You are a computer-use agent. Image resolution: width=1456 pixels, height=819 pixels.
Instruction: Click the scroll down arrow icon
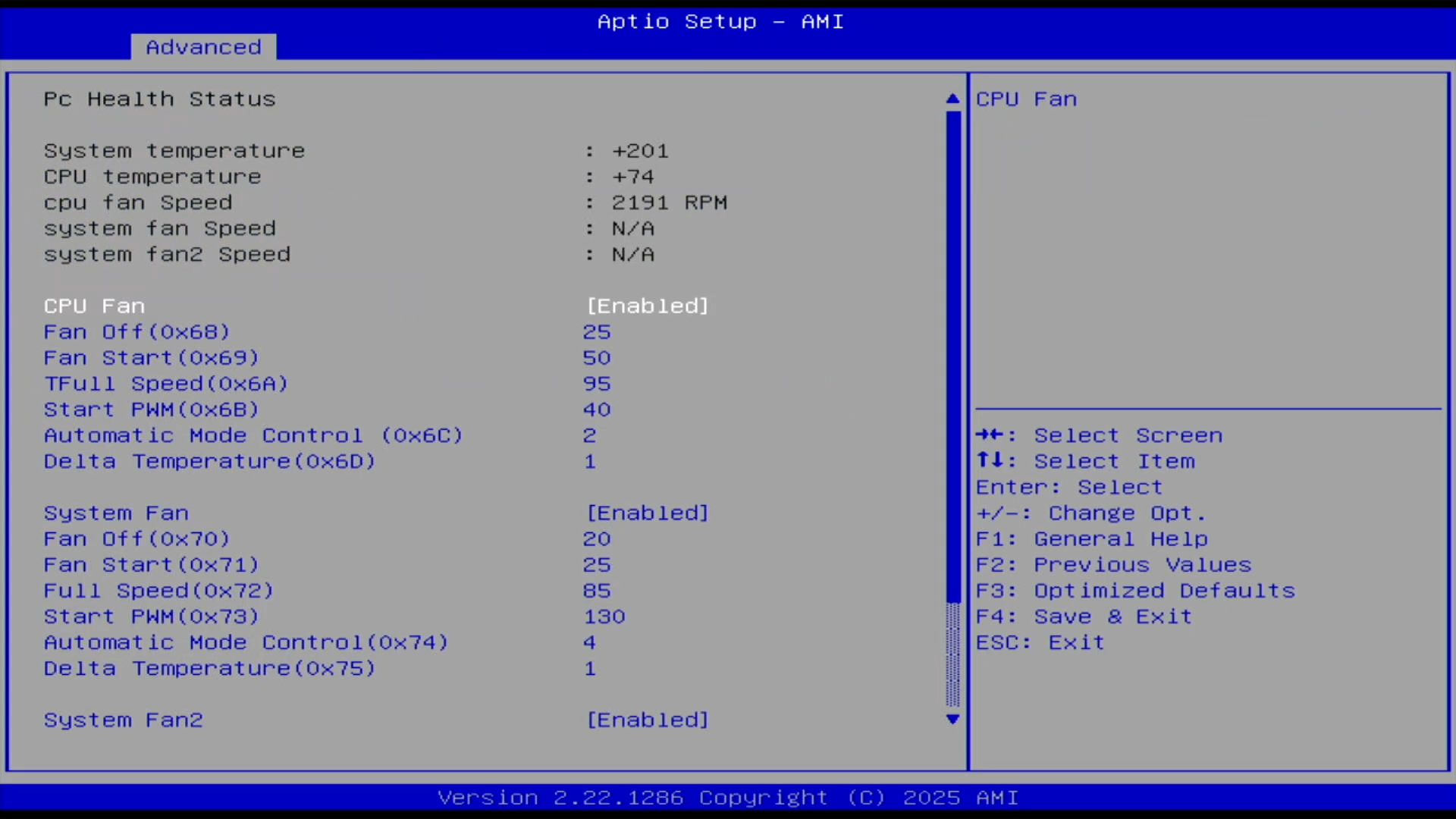tap(952, 719)
